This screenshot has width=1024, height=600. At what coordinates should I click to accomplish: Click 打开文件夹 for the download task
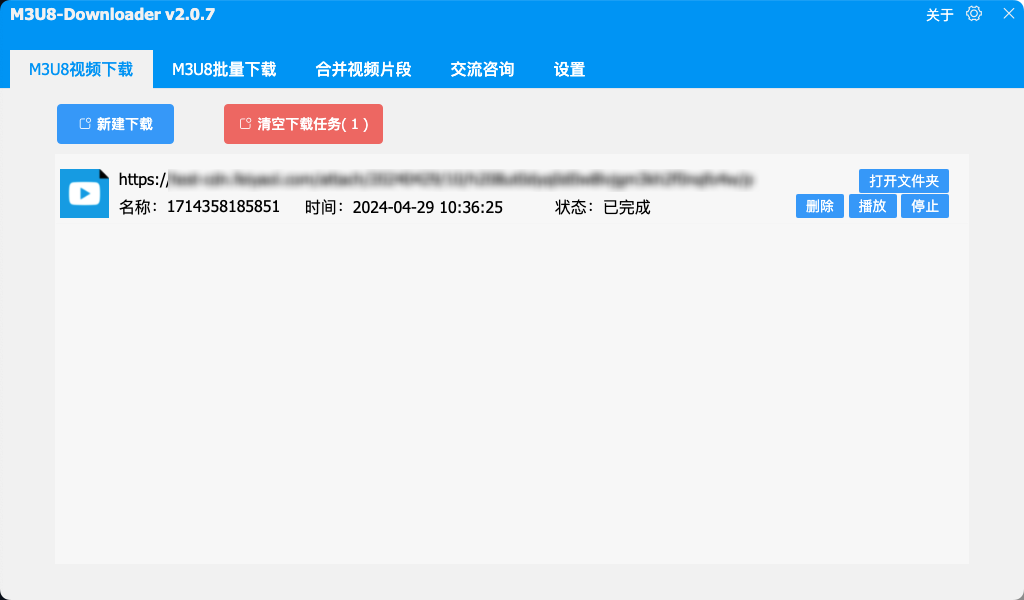click(x=903, y=181)
